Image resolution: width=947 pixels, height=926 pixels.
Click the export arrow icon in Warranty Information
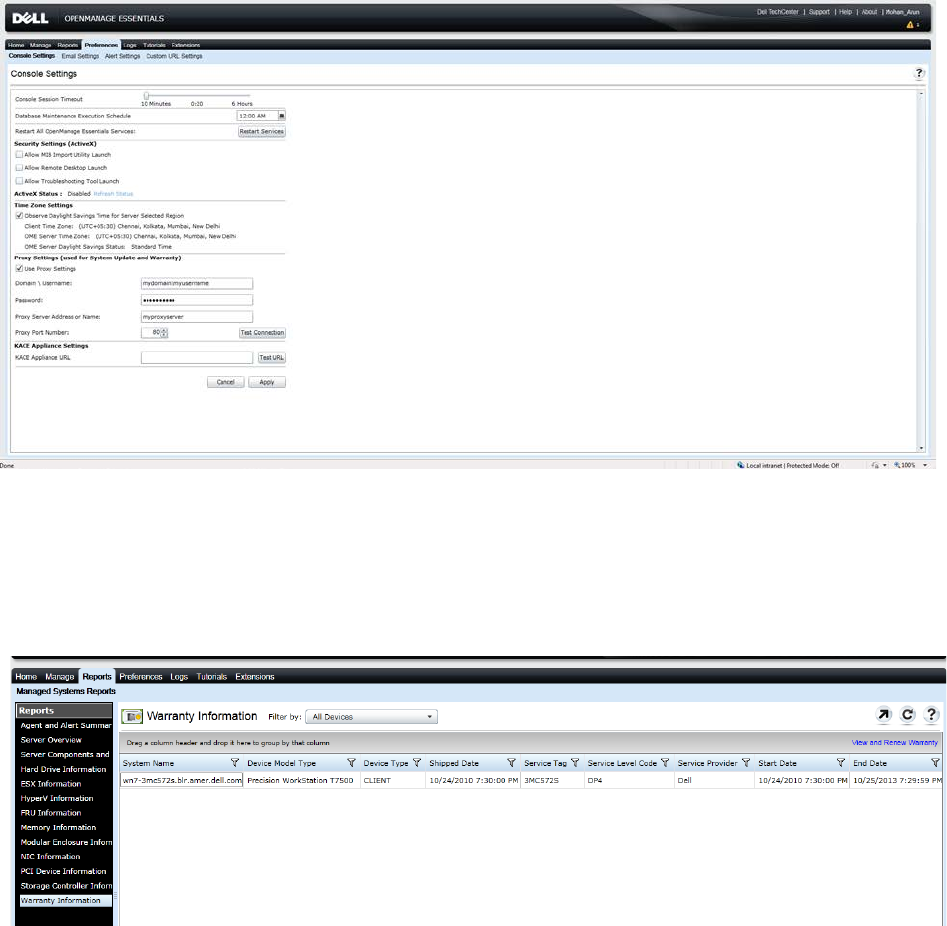tap(884, 715)
